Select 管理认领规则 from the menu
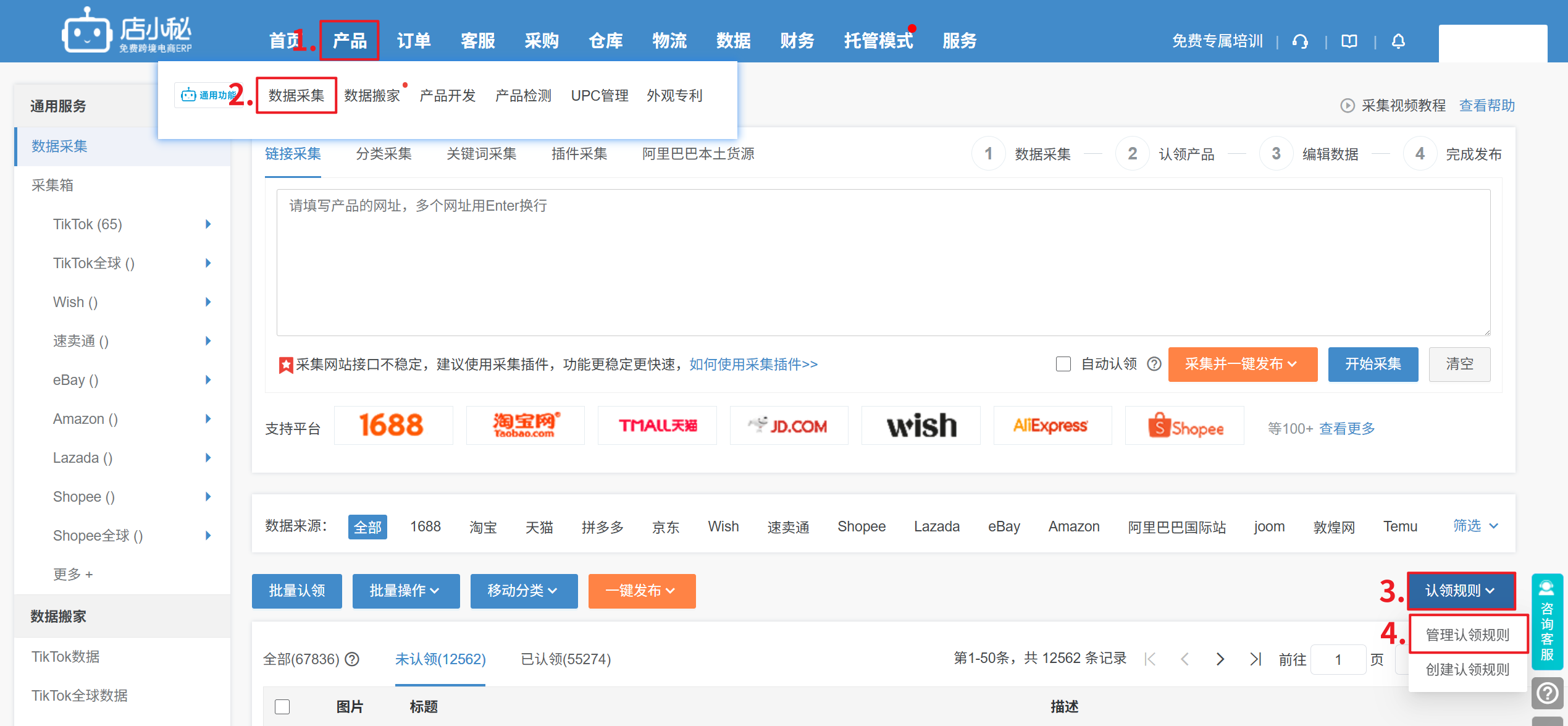 pyautogui.click(x=1467, y=635)
